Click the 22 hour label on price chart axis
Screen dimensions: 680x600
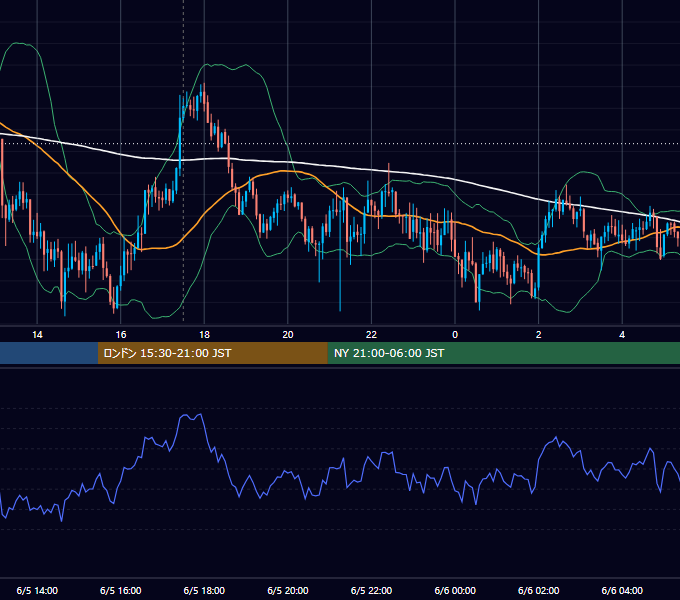(x=371, y=335)
